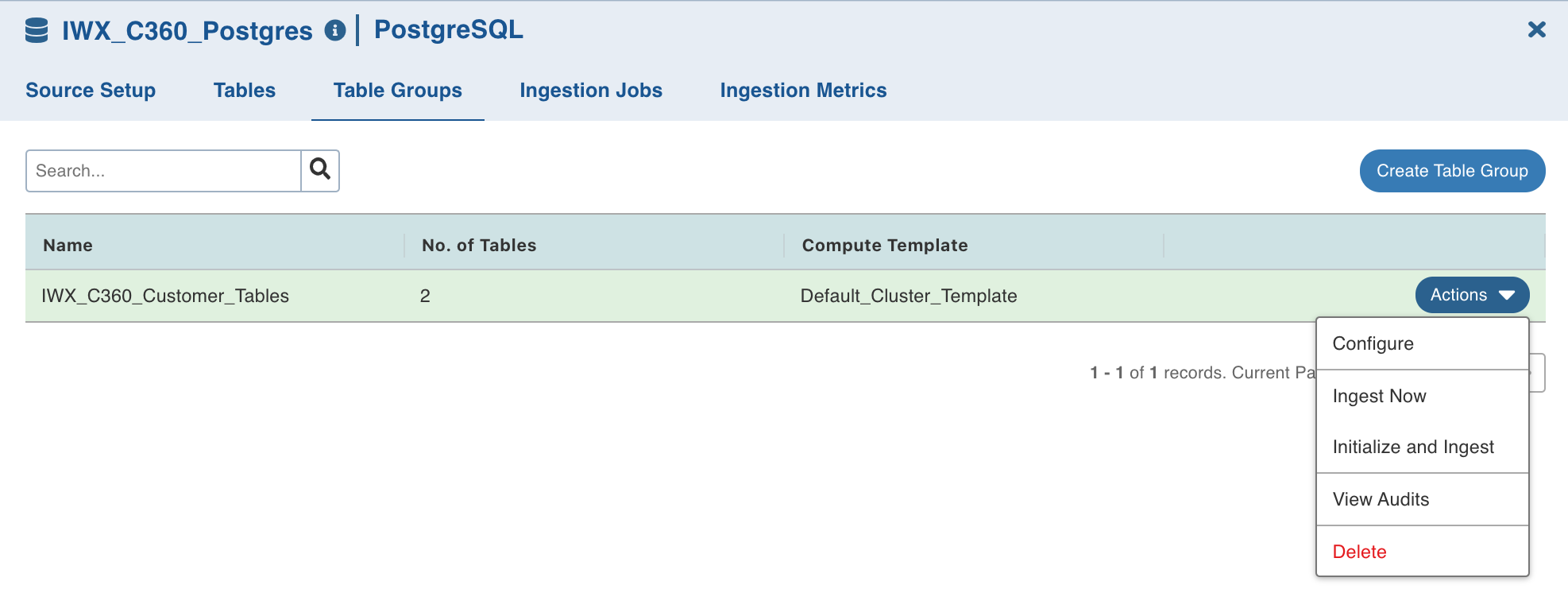Select Ingest Now menu option

(x=1379, y=396)
